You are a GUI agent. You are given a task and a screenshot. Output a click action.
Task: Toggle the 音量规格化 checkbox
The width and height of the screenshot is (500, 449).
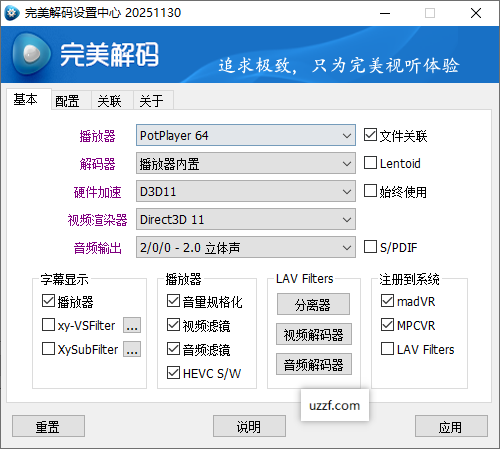pyautogui.click(x=173, y=301)
